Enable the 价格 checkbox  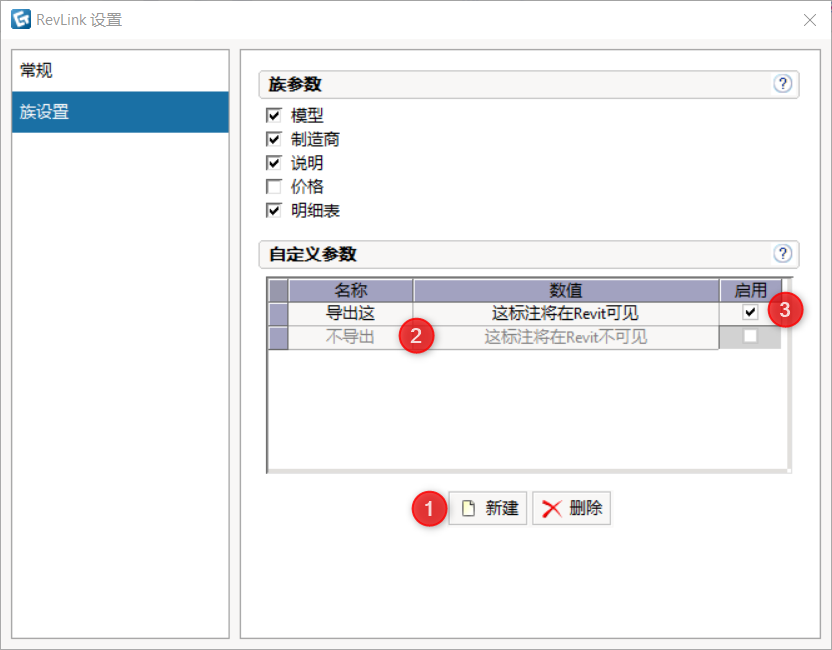coord(274,186)
